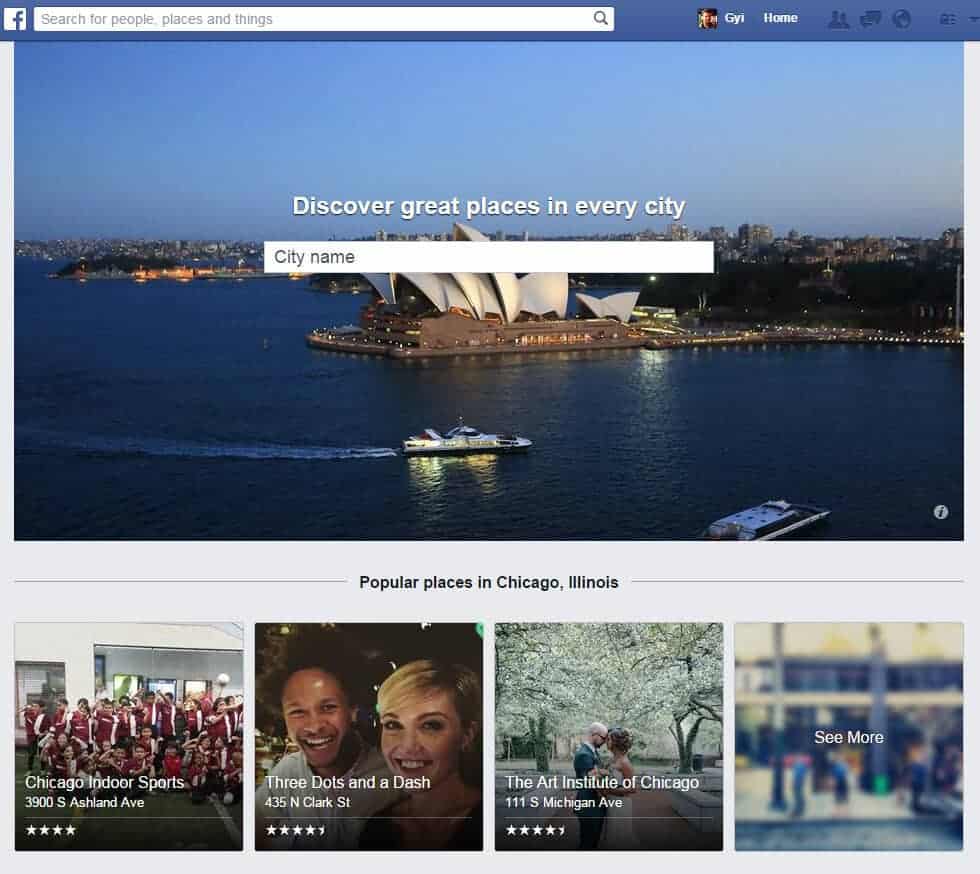The height and width of the screenshot is (874, 980).
Task: Click the star rating on Chicago Indoor Sports
Action: [51, 830]
